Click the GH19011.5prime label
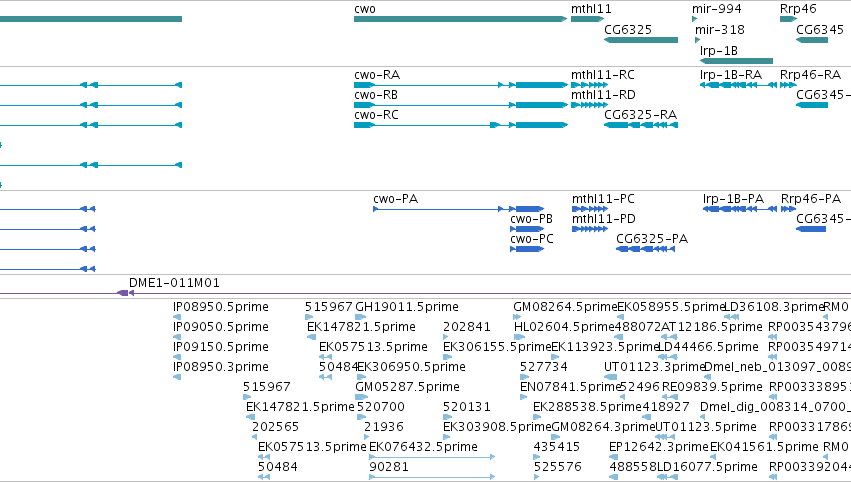The image size is (851, 482). coord(407,307)
